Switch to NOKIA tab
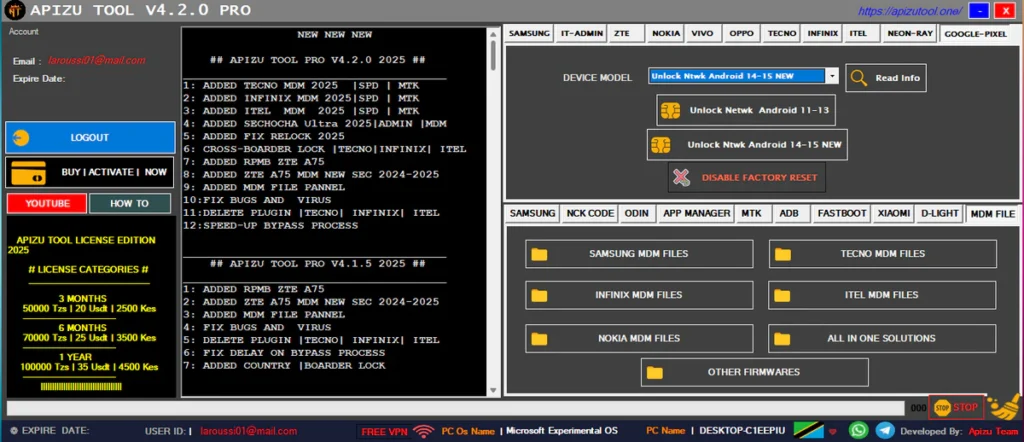Image resolution: width=1024 pixels, height=442 pixels. coord(666,33)
